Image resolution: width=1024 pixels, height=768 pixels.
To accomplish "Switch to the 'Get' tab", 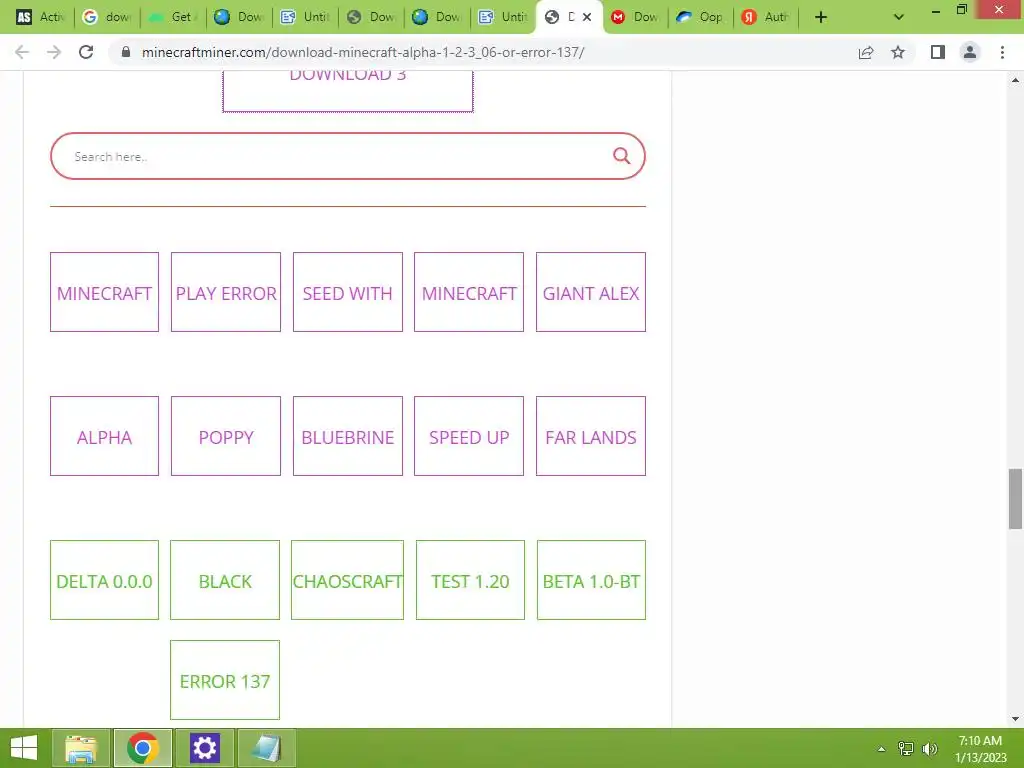I will (173, 17).
